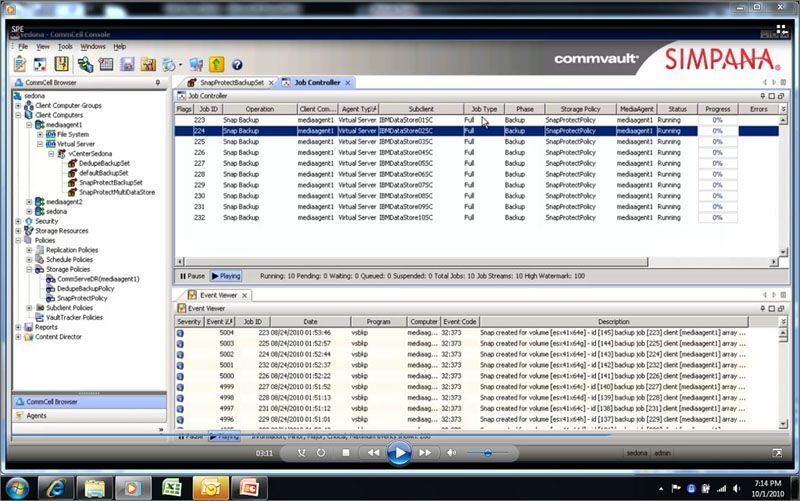Expand the File System node

[x=40, y=135]
